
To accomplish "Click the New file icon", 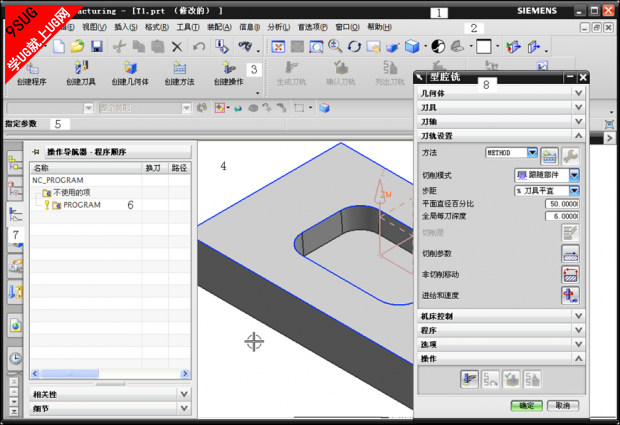I will point(59,47).
